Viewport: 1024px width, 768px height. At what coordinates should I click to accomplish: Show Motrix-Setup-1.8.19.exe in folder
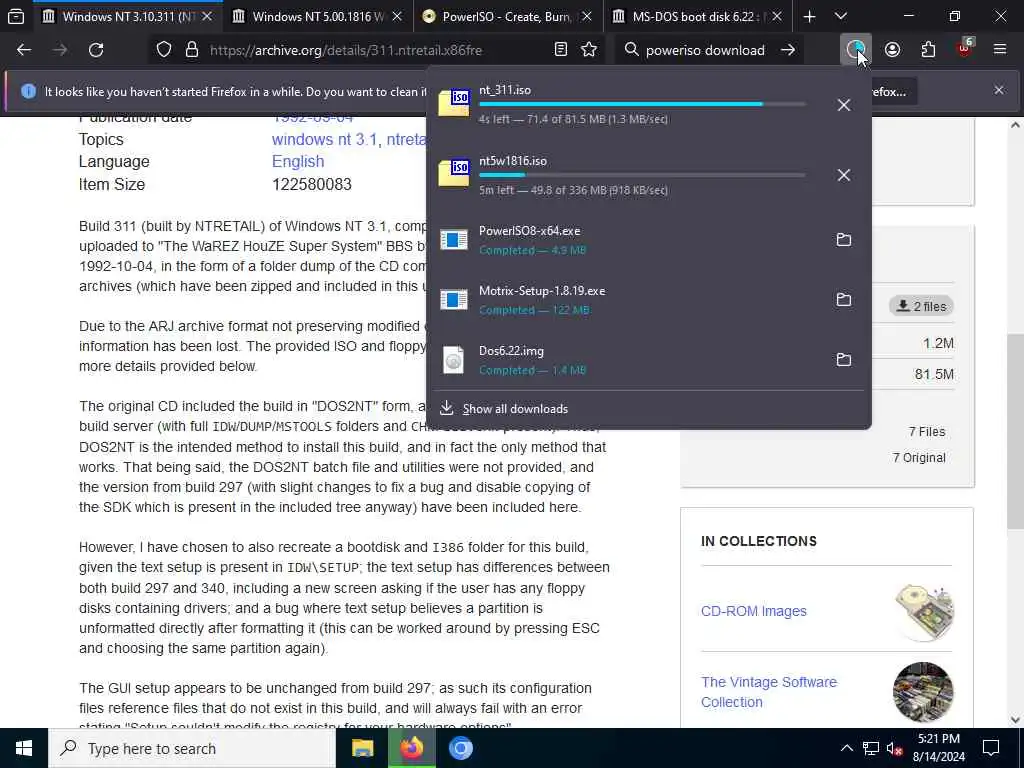(844, 300)
